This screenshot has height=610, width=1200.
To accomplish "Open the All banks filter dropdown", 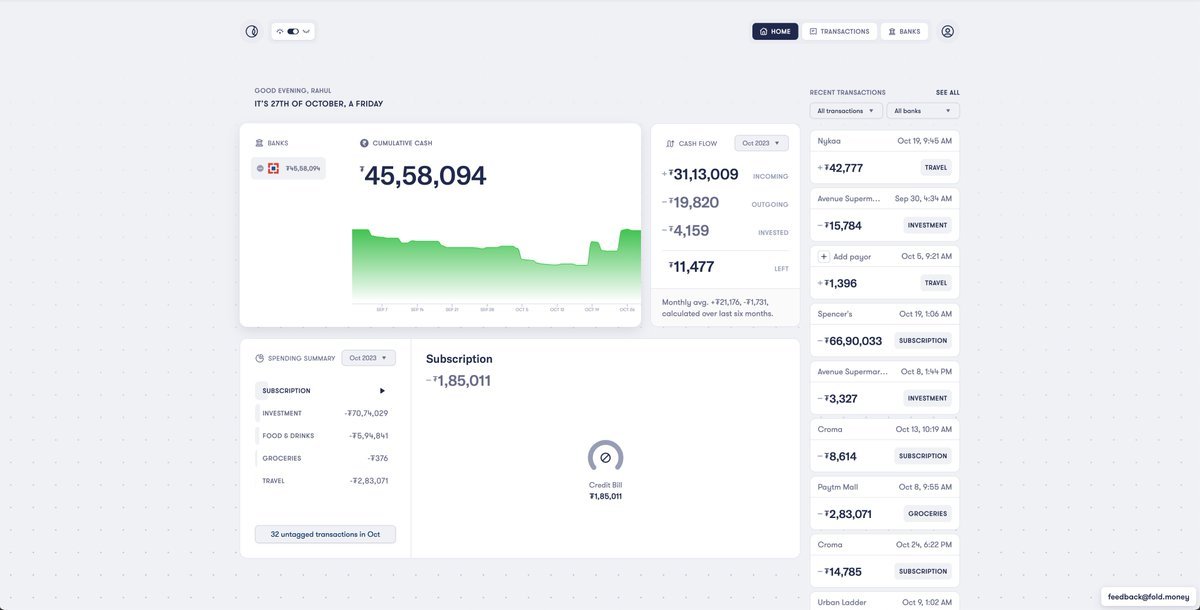I will (922, 111).
